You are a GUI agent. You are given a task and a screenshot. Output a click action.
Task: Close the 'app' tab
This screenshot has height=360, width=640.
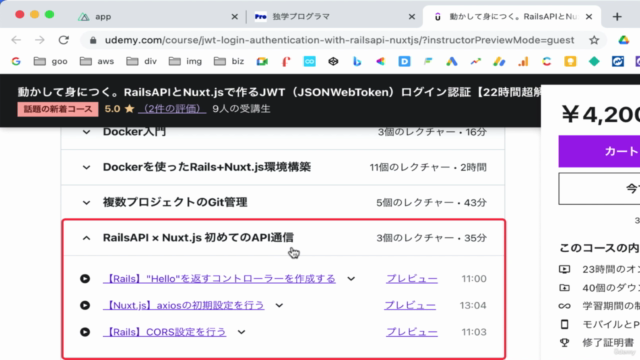click(235, 17)
